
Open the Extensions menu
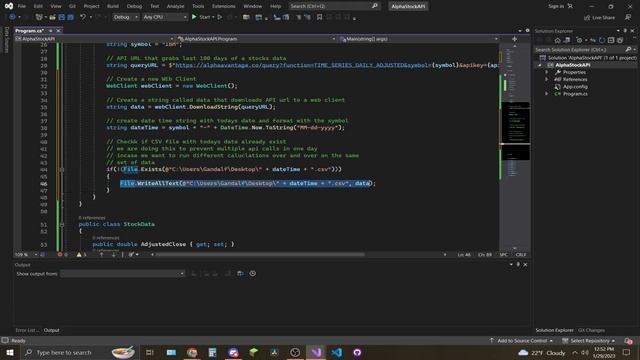pos(224,6)
